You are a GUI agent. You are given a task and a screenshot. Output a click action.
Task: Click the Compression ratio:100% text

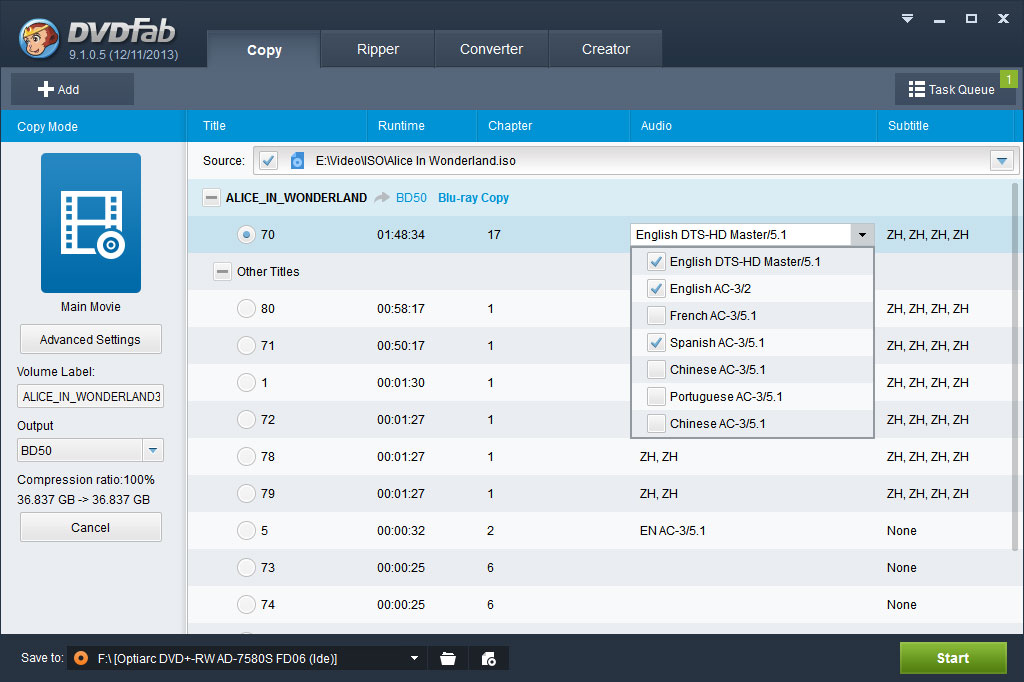pyautogui.click(x=86, y=479)
